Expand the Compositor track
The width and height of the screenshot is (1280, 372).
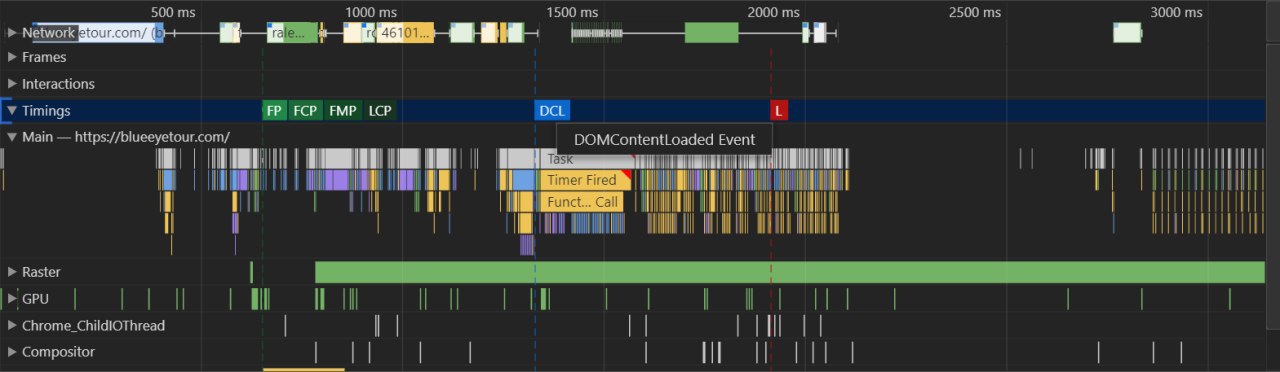[12, 352]
